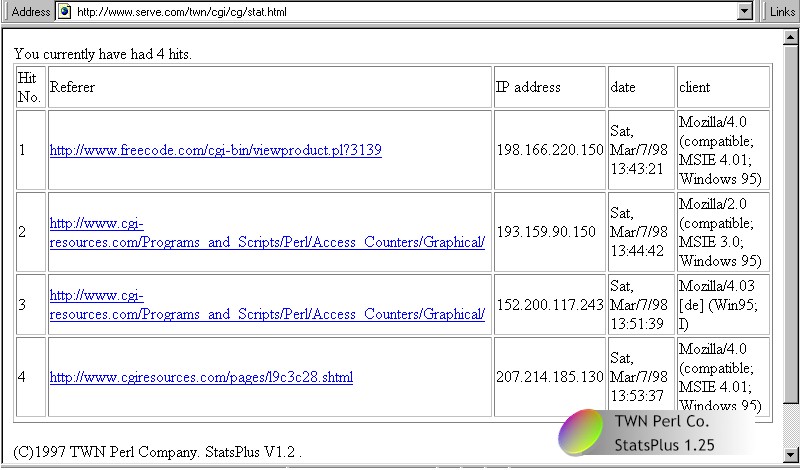800x470 pixels.
Task: Click the TWN Perl Co. StatsPlus logo
Action: pos(656,433)
